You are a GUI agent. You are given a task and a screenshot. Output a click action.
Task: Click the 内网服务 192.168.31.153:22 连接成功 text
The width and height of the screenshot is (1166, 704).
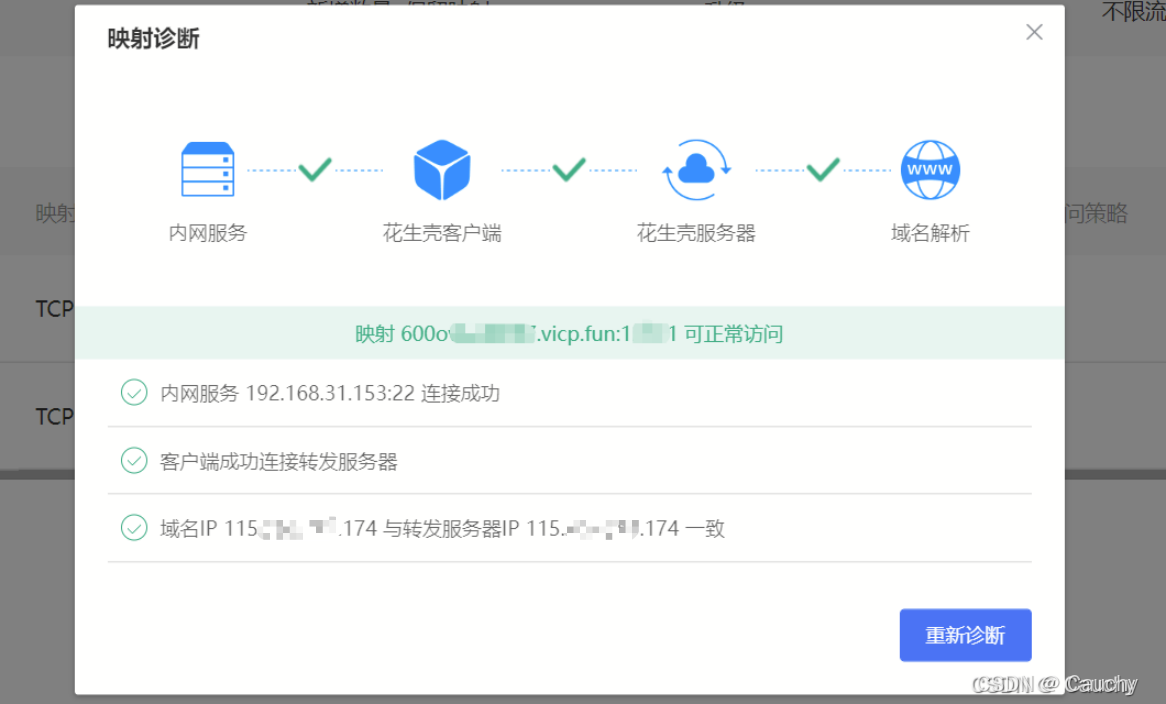pyautogui.click(x=330, y=393)
